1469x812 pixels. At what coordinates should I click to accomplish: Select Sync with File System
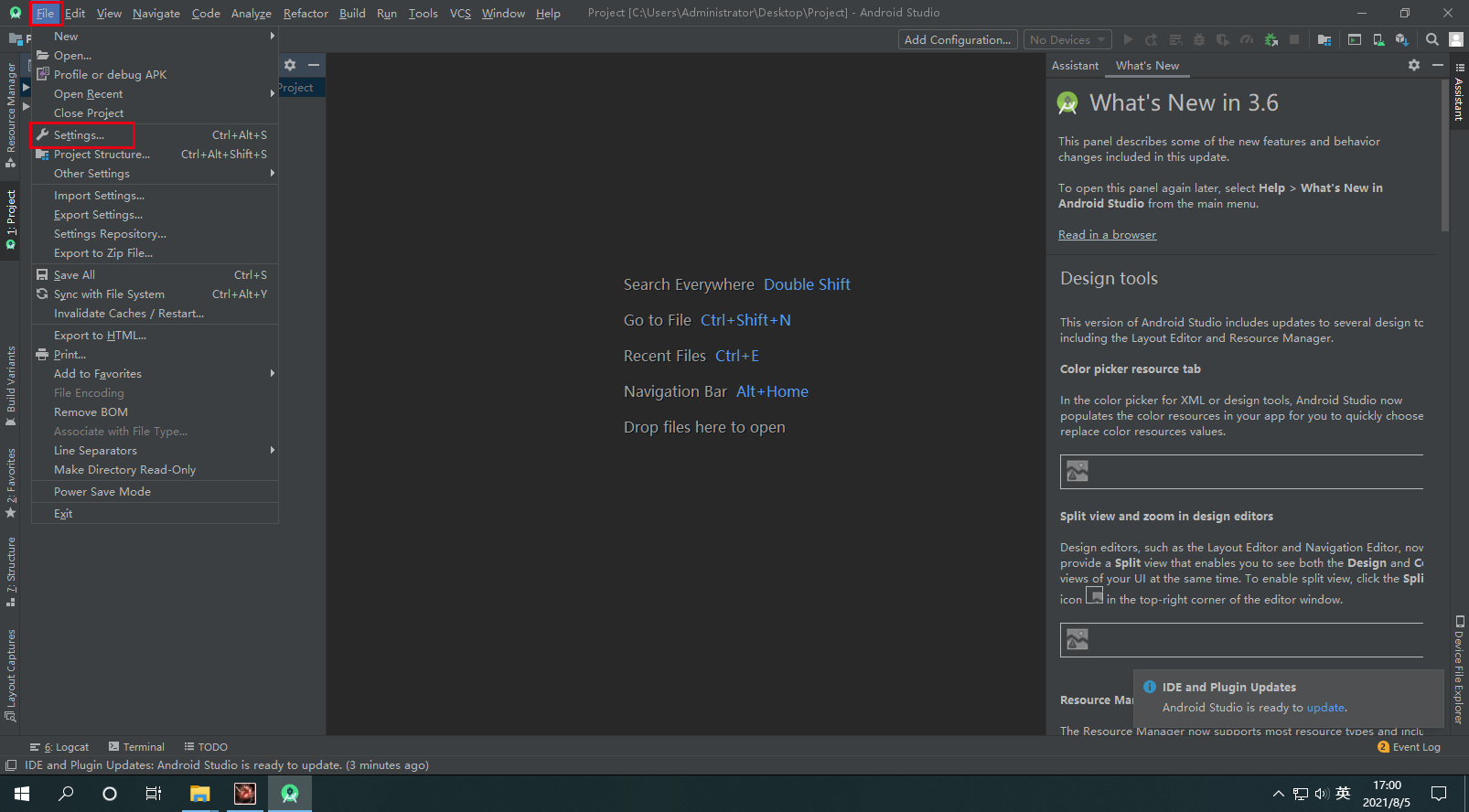[155, 294]
